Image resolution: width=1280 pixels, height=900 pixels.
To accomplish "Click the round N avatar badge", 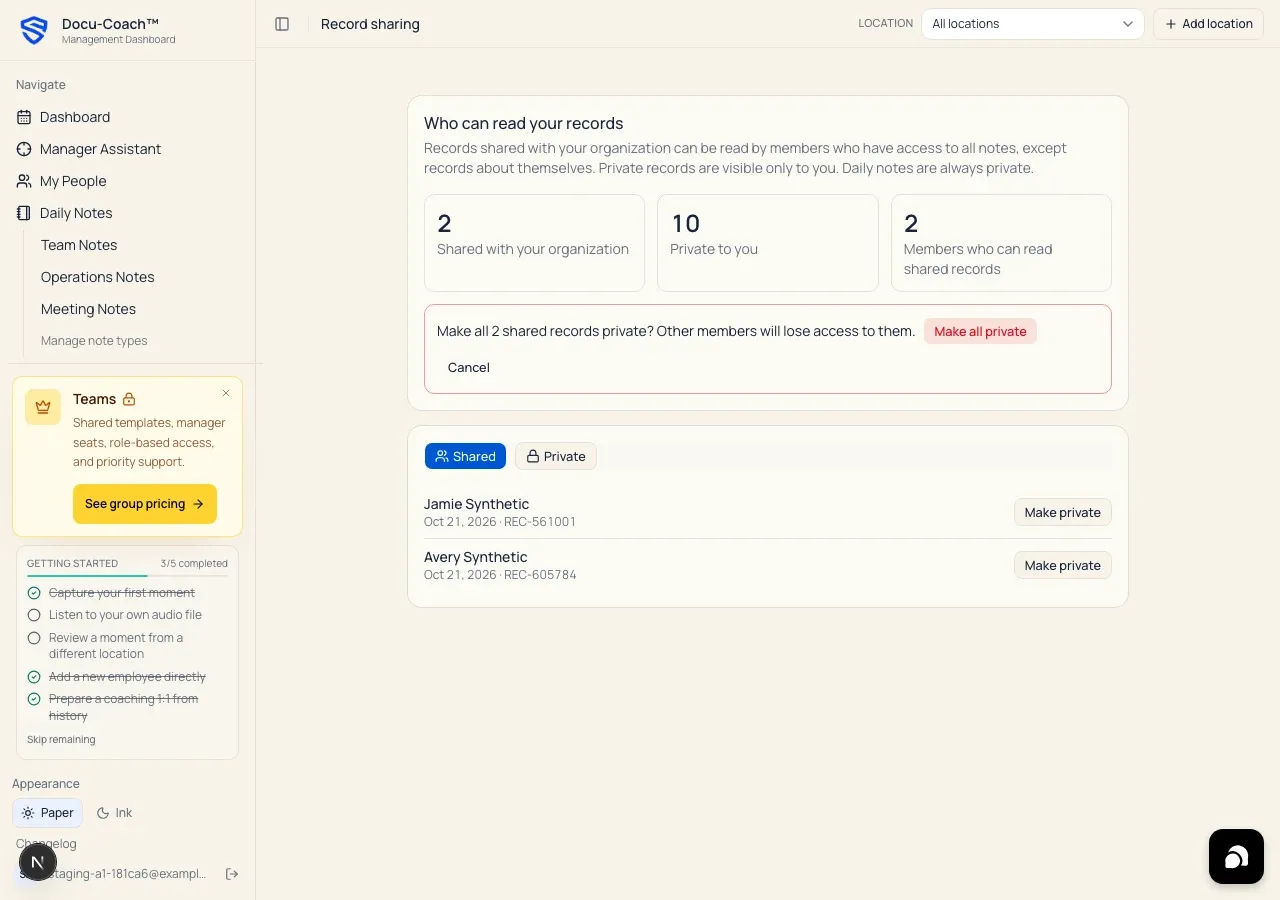I will pos(38,862).
